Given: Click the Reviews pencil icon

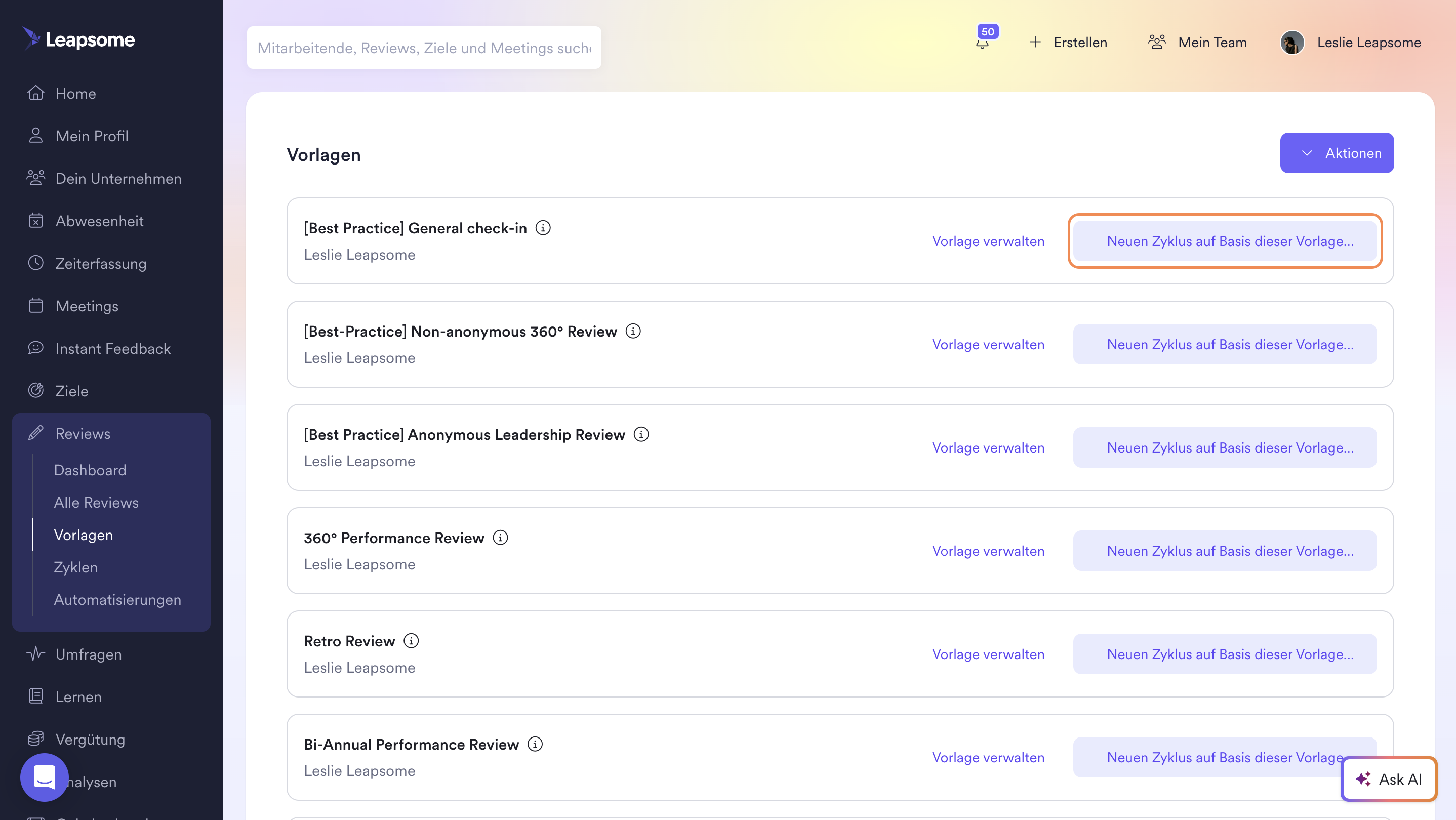Looking at the screenshot, I should pos(35,433).
